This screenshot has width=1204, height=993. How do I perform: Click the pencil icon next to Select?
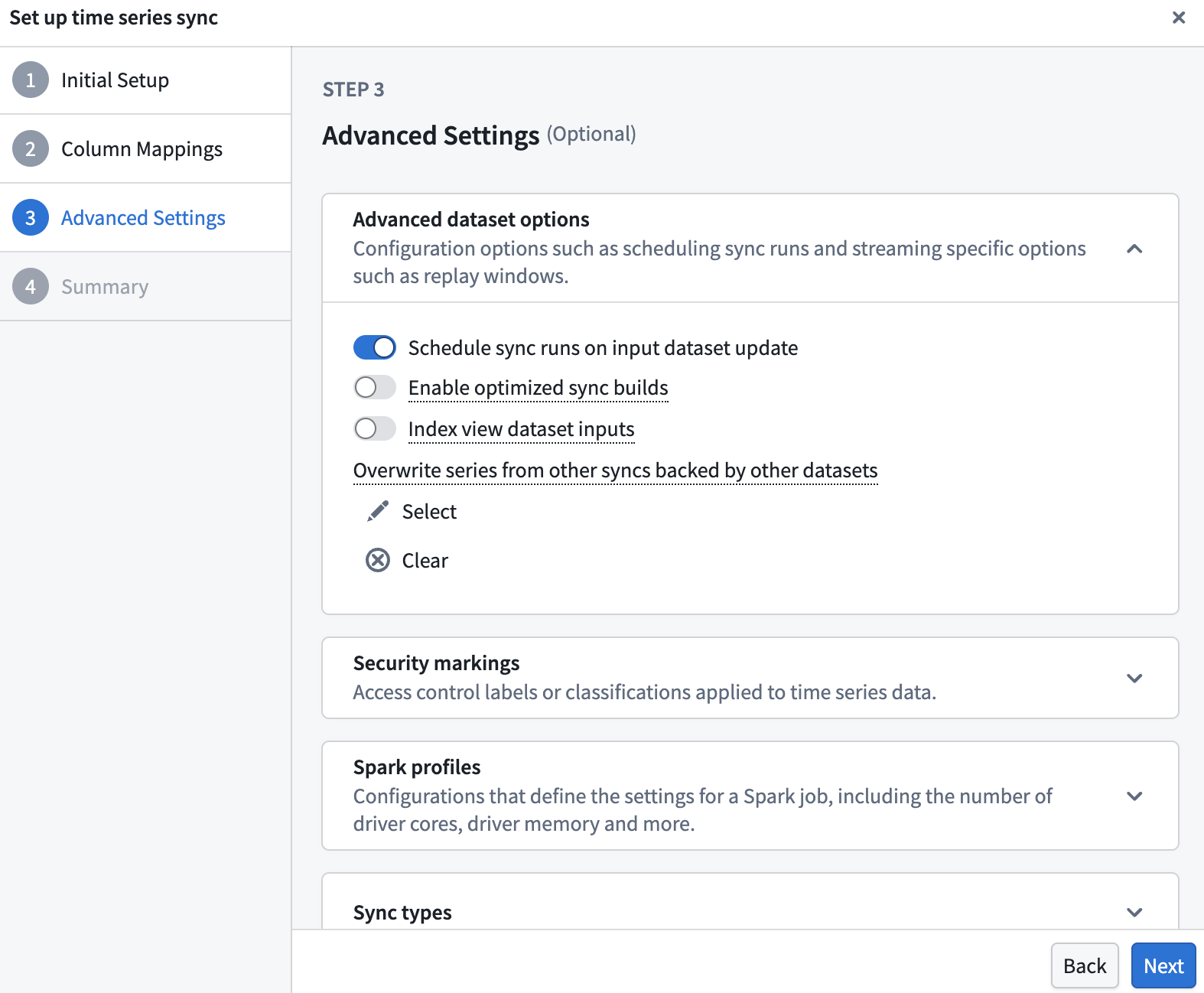click(378, 511)
